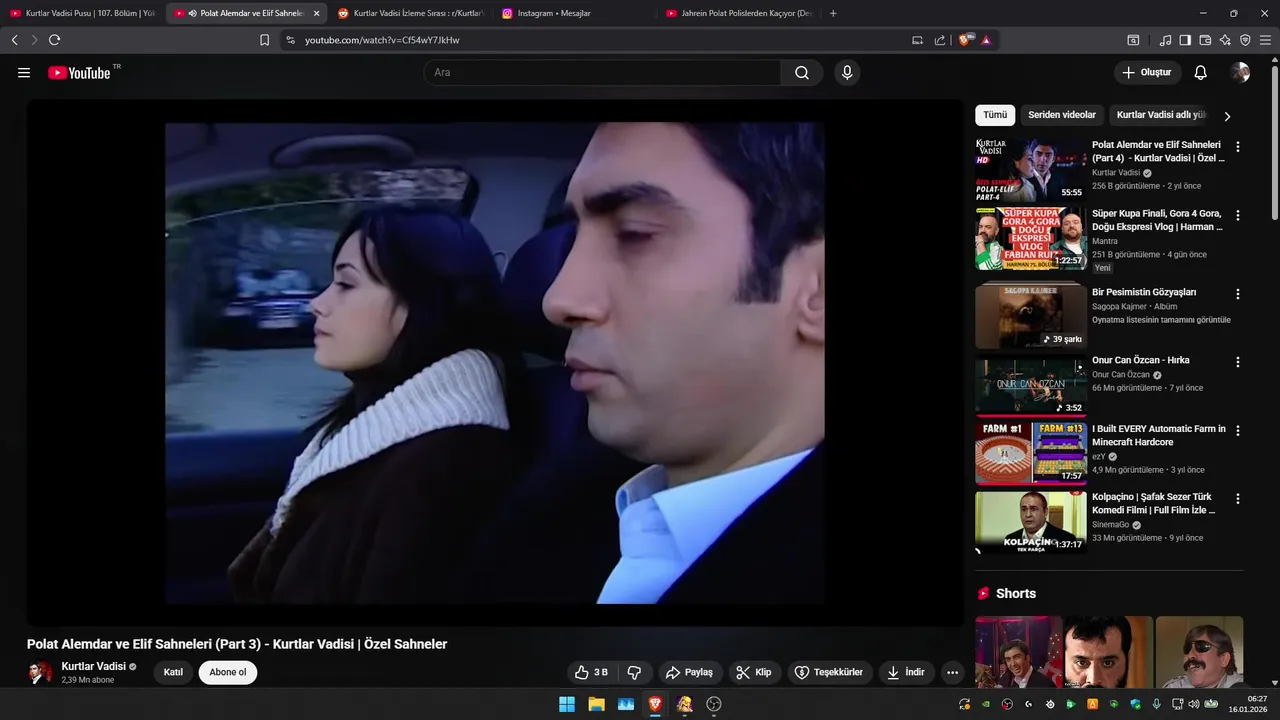Open options for Automatic Farm Minecraft video
The width and height of the screenshot is (1280, 720).
point(1238,431)
